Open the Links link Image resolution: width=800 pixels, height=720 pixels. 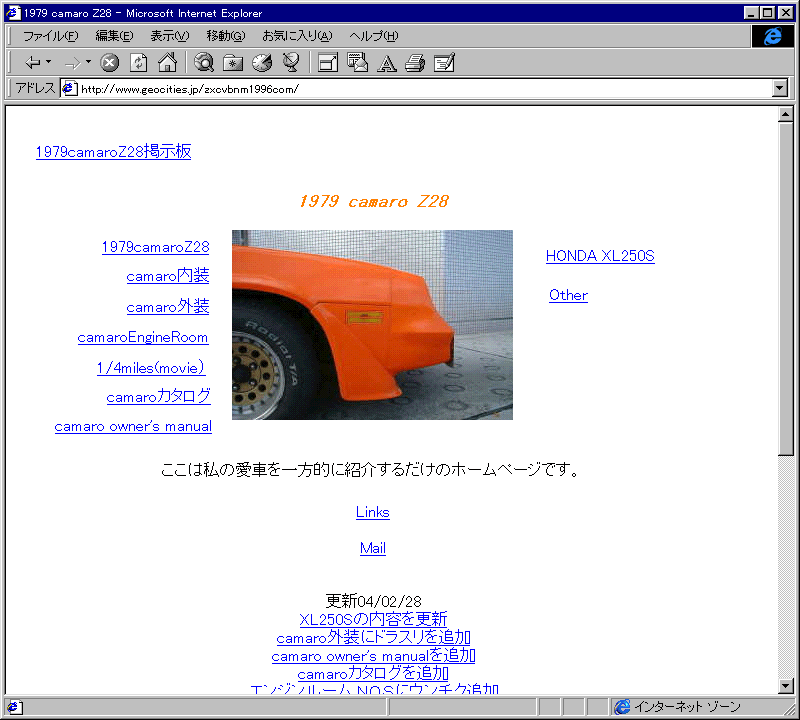tap(372, 512)
